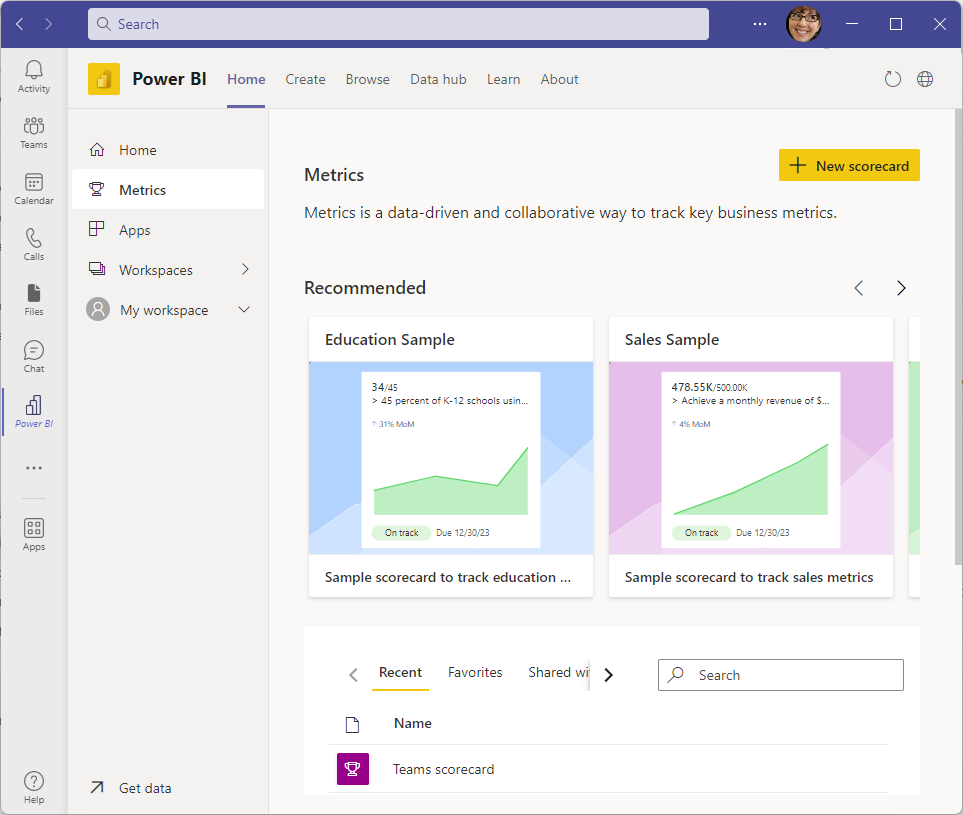Reload the tab with the refresh icon
The height and width of the screenshot is (815, 963).
pyautogui.click(x=892, y=79)
